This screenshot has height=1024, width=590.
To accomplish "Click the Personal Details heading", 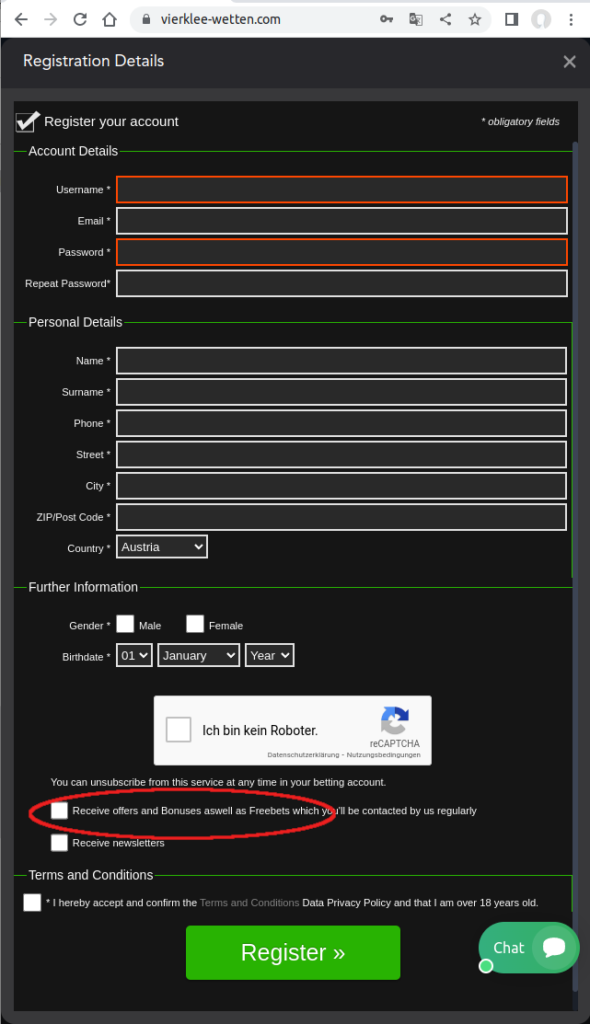I will (75, 322).
